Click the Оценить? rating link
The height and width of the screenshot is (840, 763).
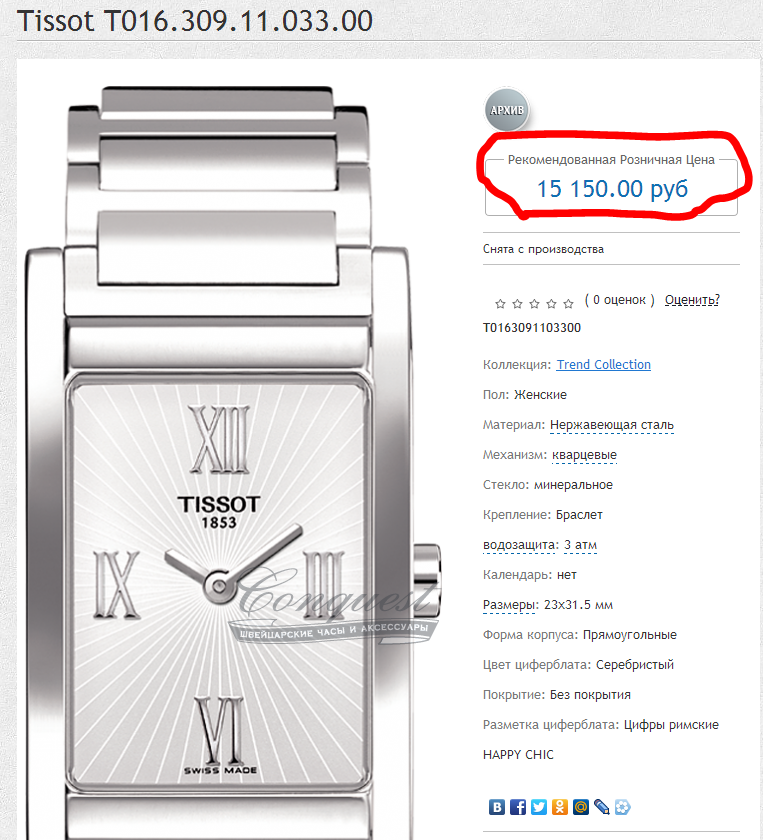(x=692, y=300)
